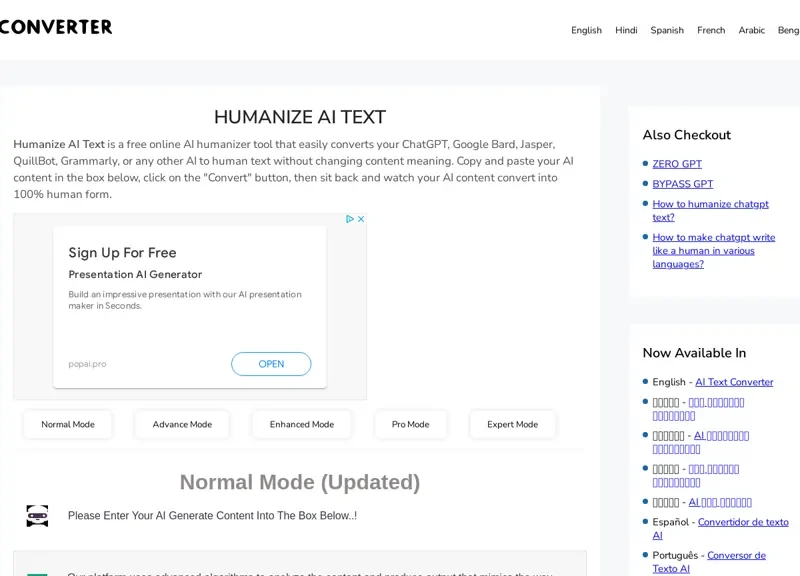The image size is (800, 576).
Task: Select English in the language bar
Action: [x=586, y=30]
